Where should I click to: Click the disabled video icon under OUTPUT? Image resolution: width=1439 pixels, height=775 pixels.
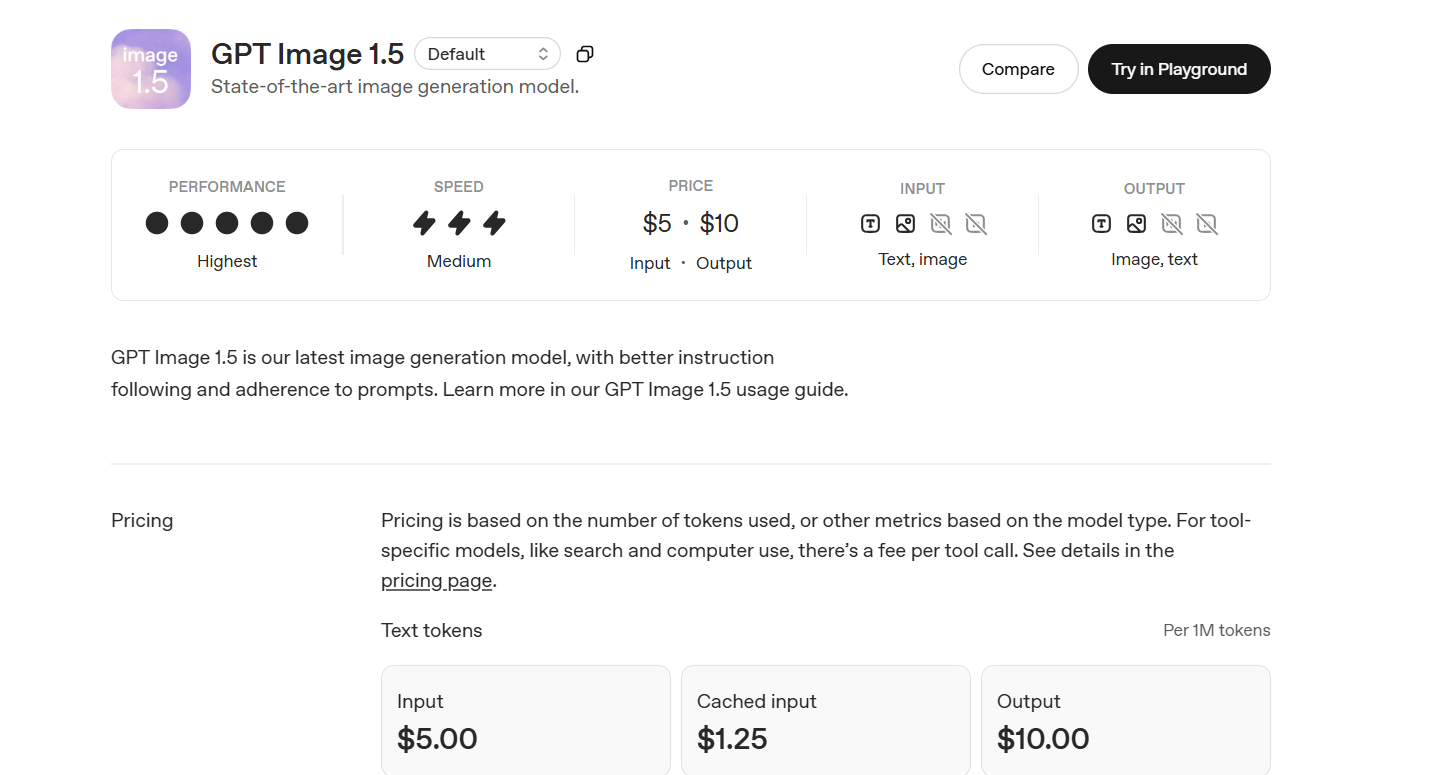tap(1207, 223)
